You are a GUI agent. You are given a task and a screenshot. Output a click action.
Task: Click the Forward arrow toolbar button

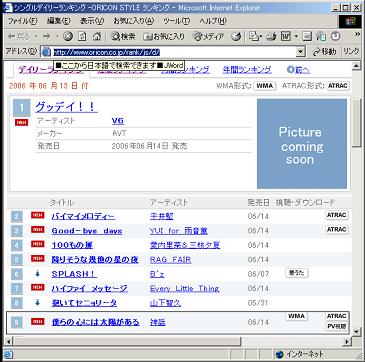click(47, 36)
